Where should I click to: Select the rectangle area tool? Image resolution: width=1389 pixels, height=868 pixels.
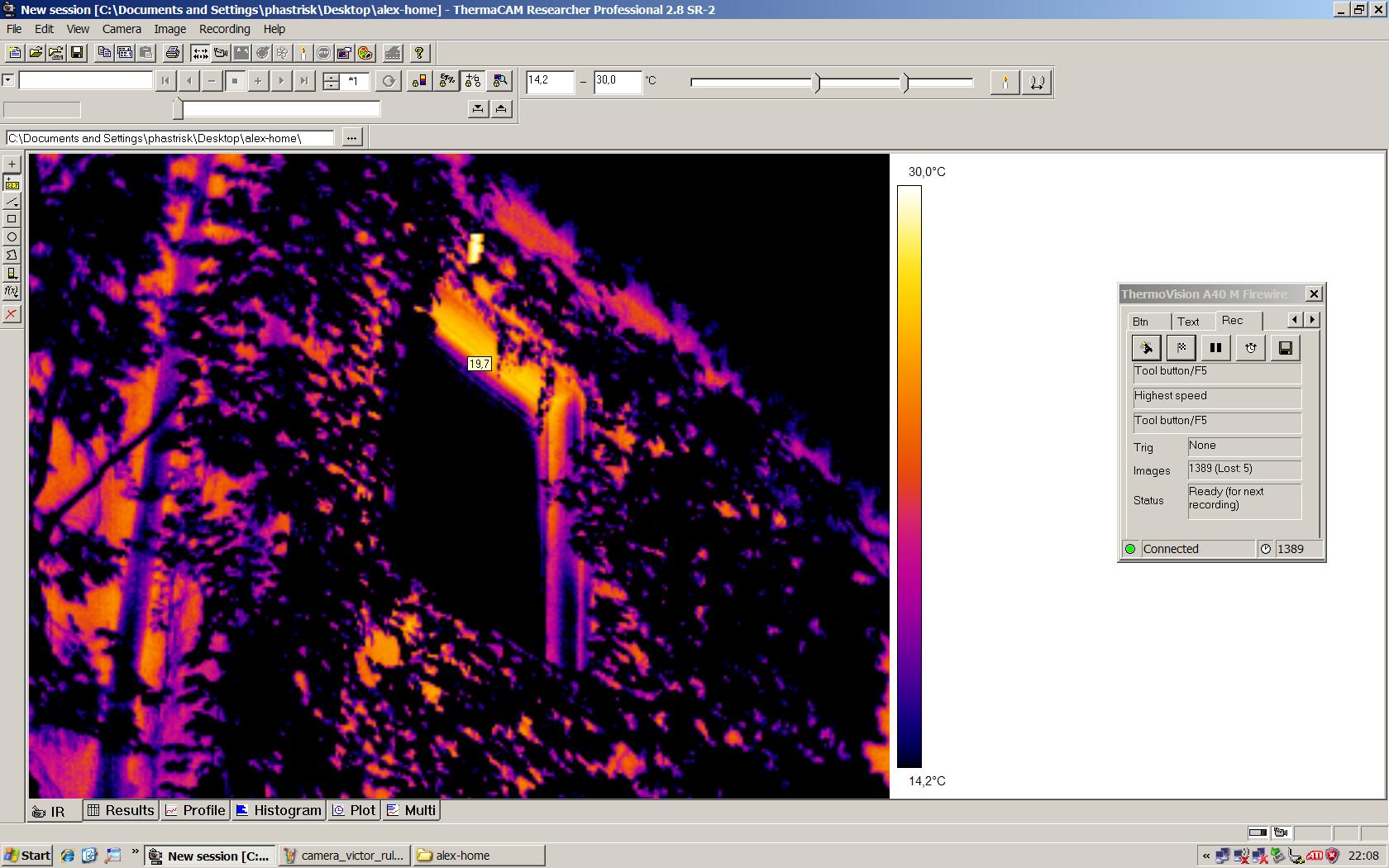point(12,219)
